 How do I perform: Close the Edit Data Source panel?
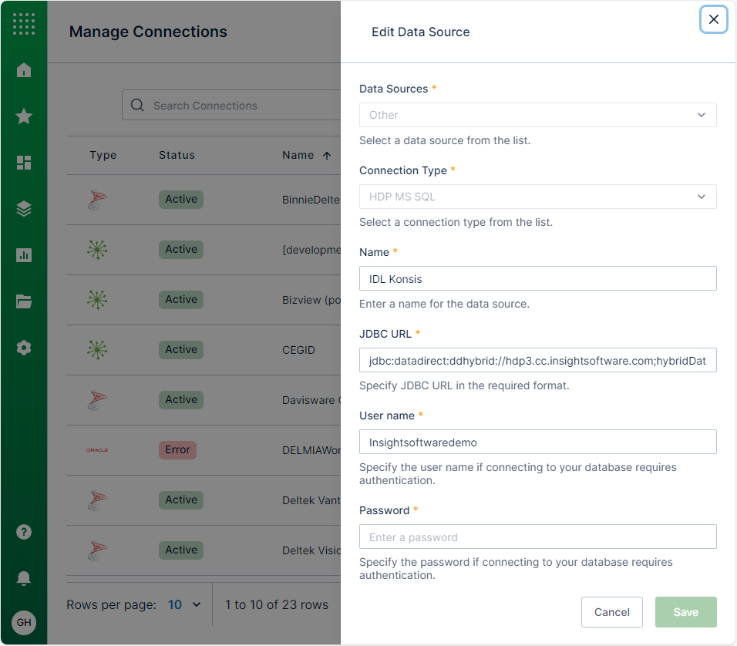(713, 19)
